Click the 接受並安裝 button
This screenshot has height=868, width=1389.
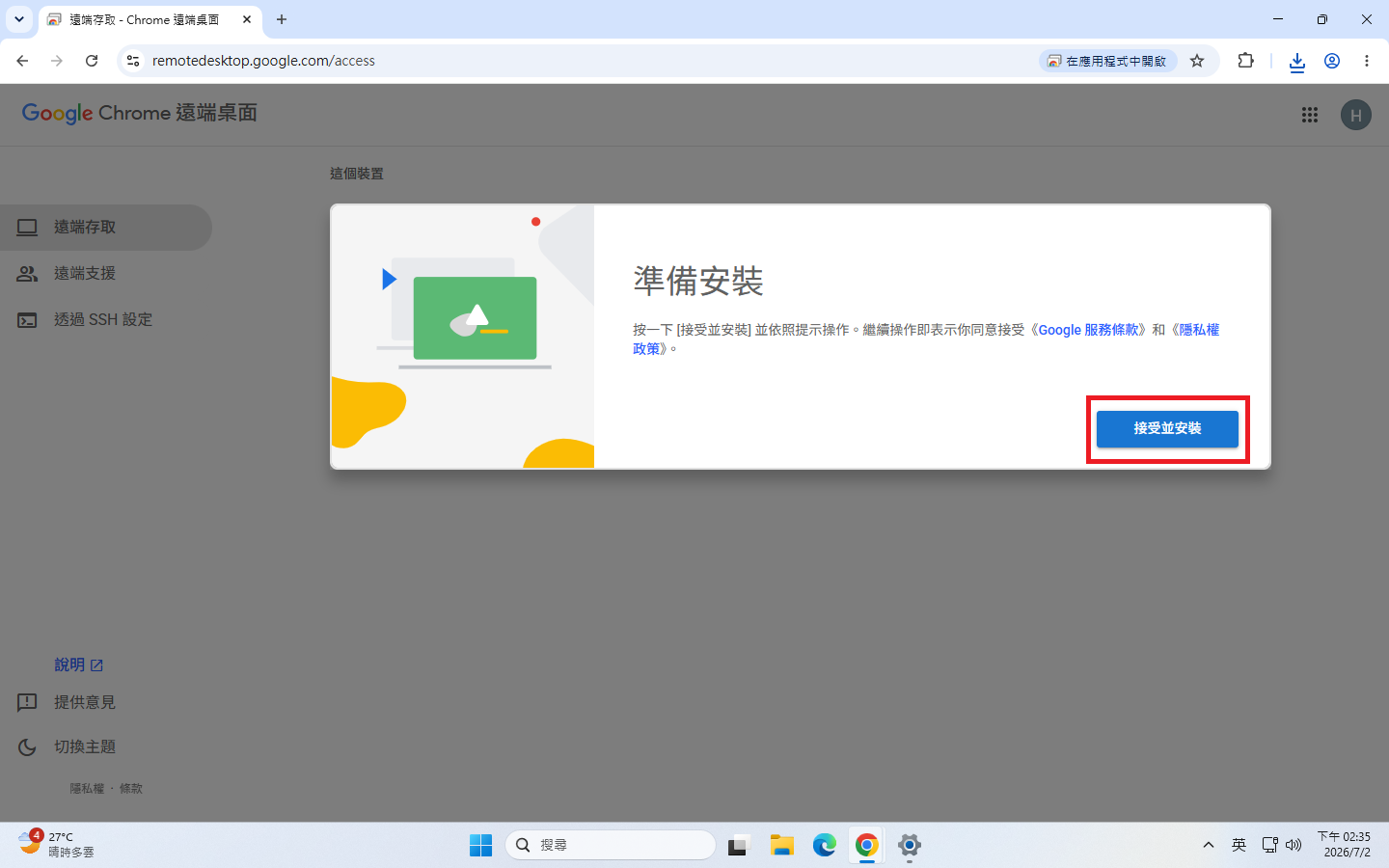click(x=1167, y=428)
